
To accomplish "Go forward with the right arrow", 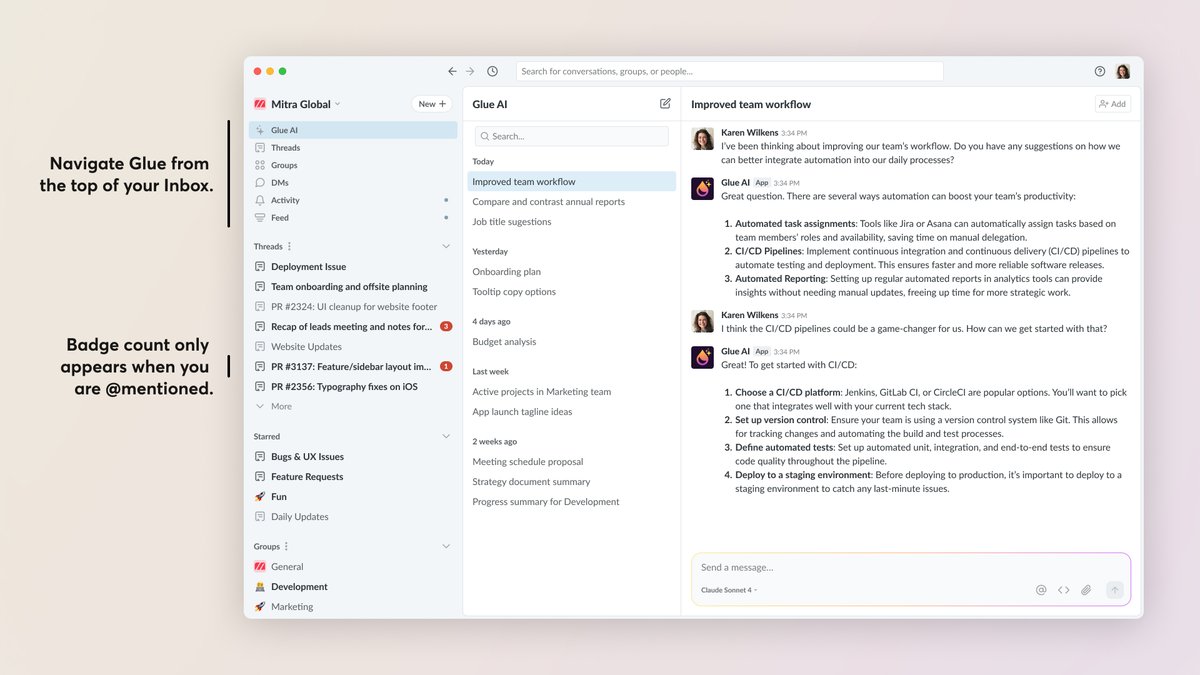I will 470,71.
